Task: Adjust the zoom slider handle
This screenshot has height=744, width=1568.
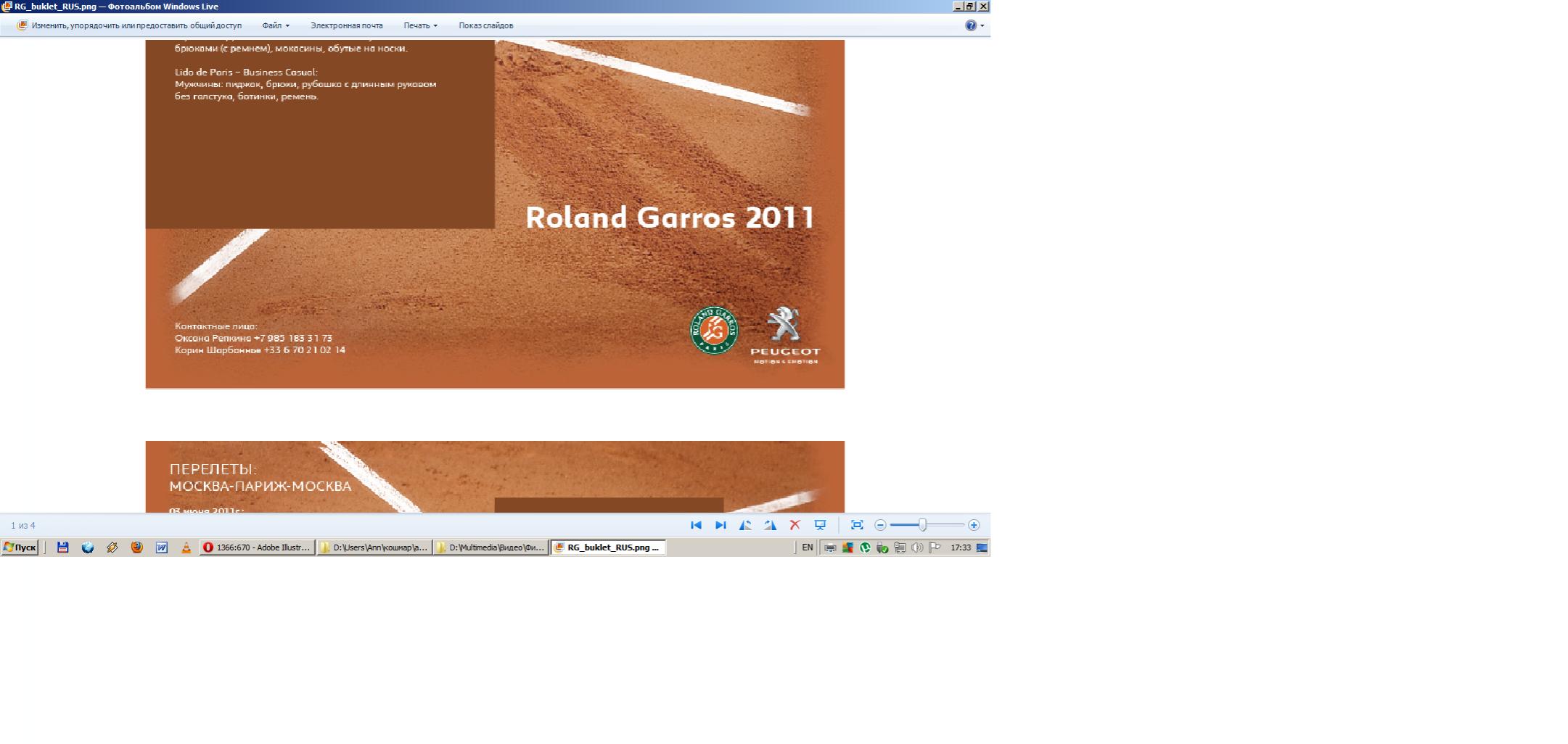Action: (922, 525)
